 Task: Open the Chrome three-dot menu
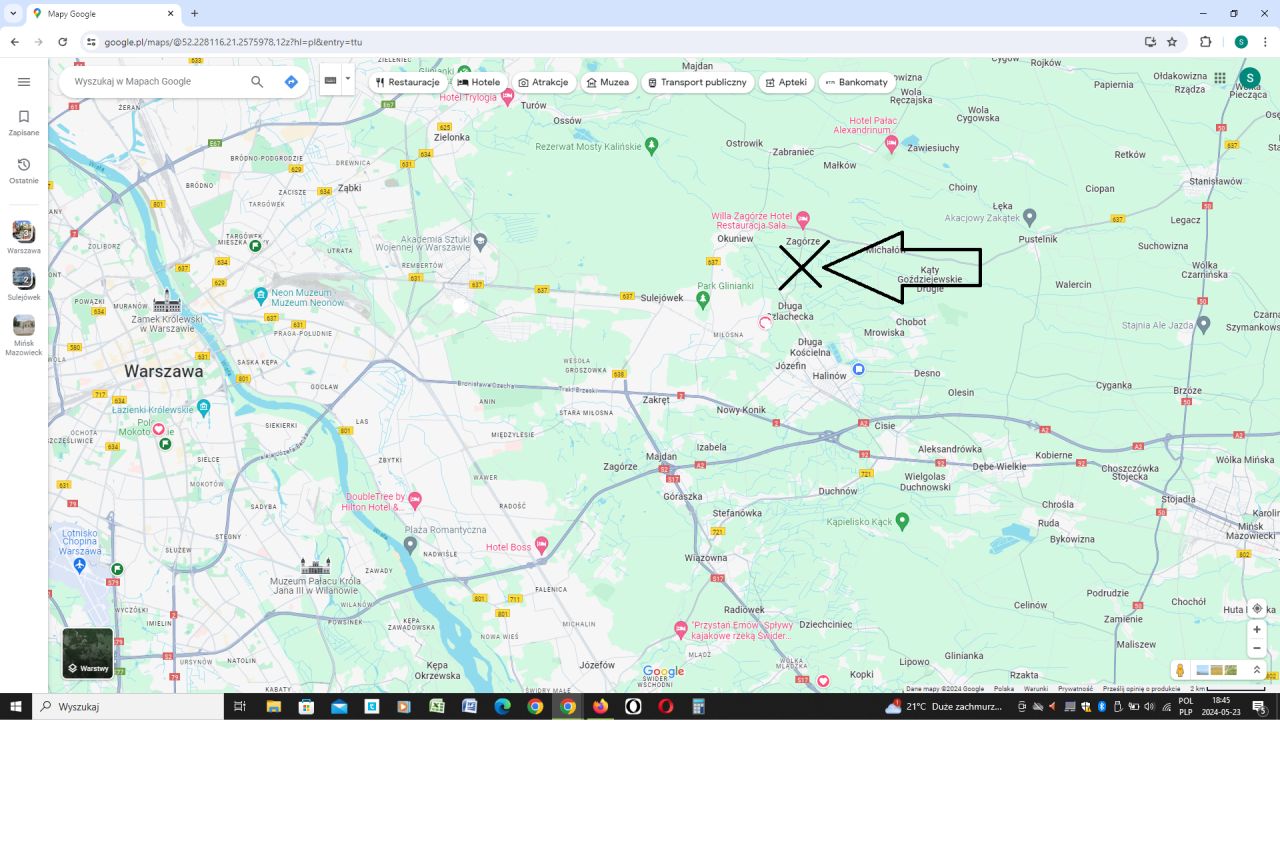[1266, 42]
